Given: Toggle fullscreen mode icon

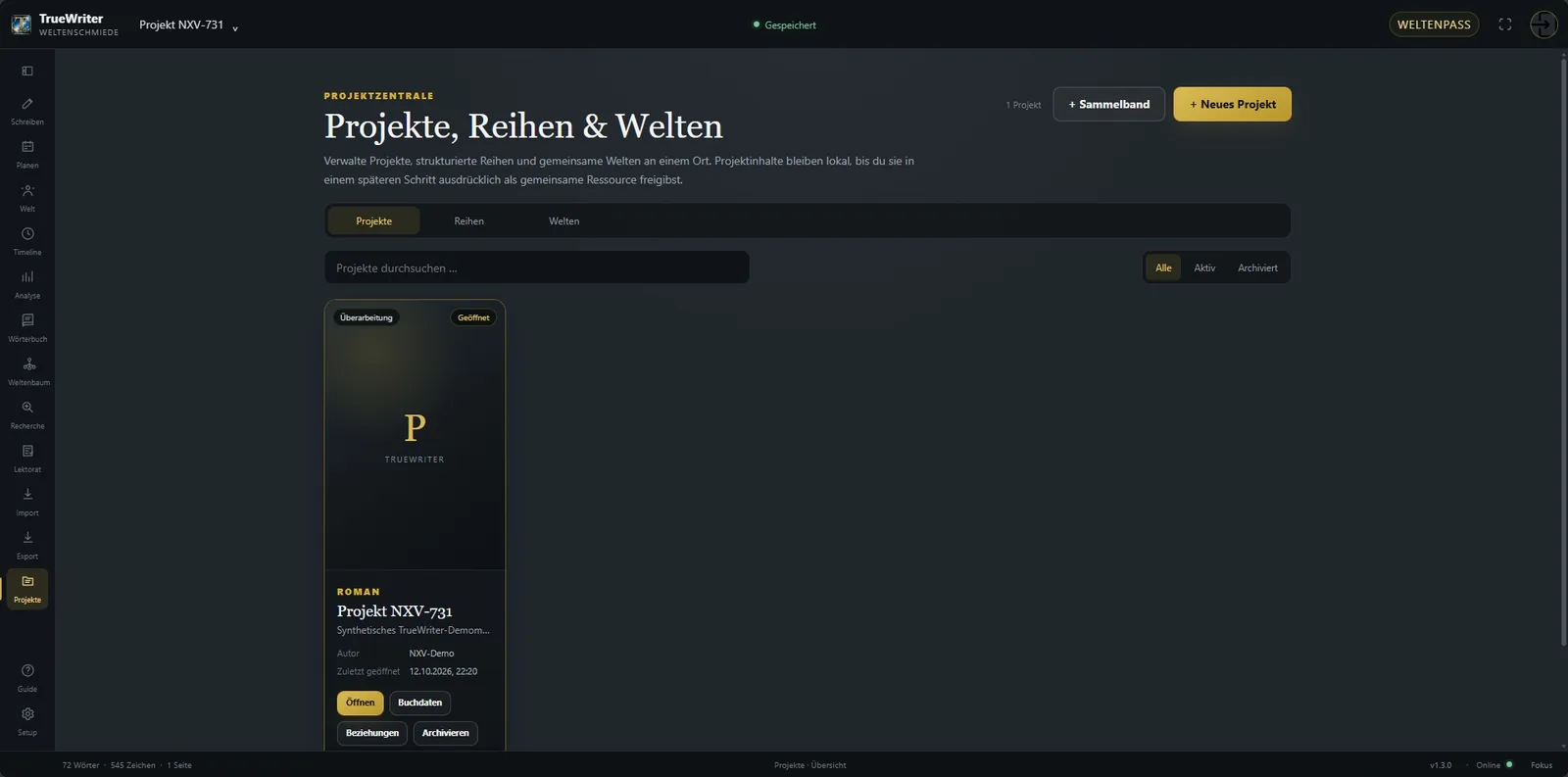Looking at the screenshot, I should coord(1505,24).
